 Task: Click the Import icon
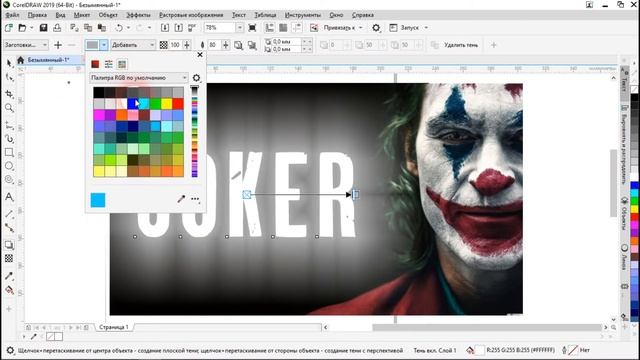(165, 28)
